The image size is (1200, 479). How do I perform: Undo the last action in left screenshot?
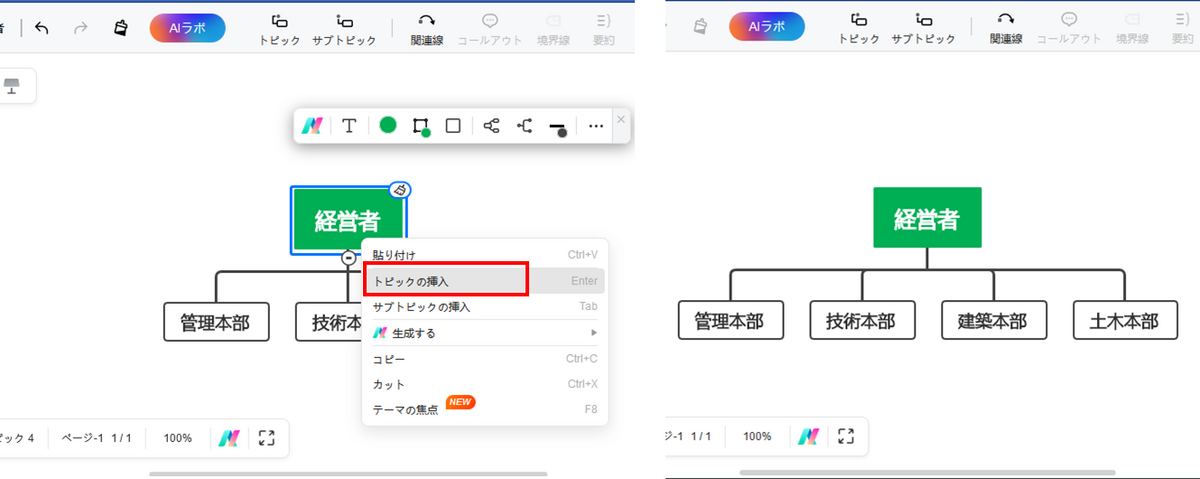[x=41, y=27]
